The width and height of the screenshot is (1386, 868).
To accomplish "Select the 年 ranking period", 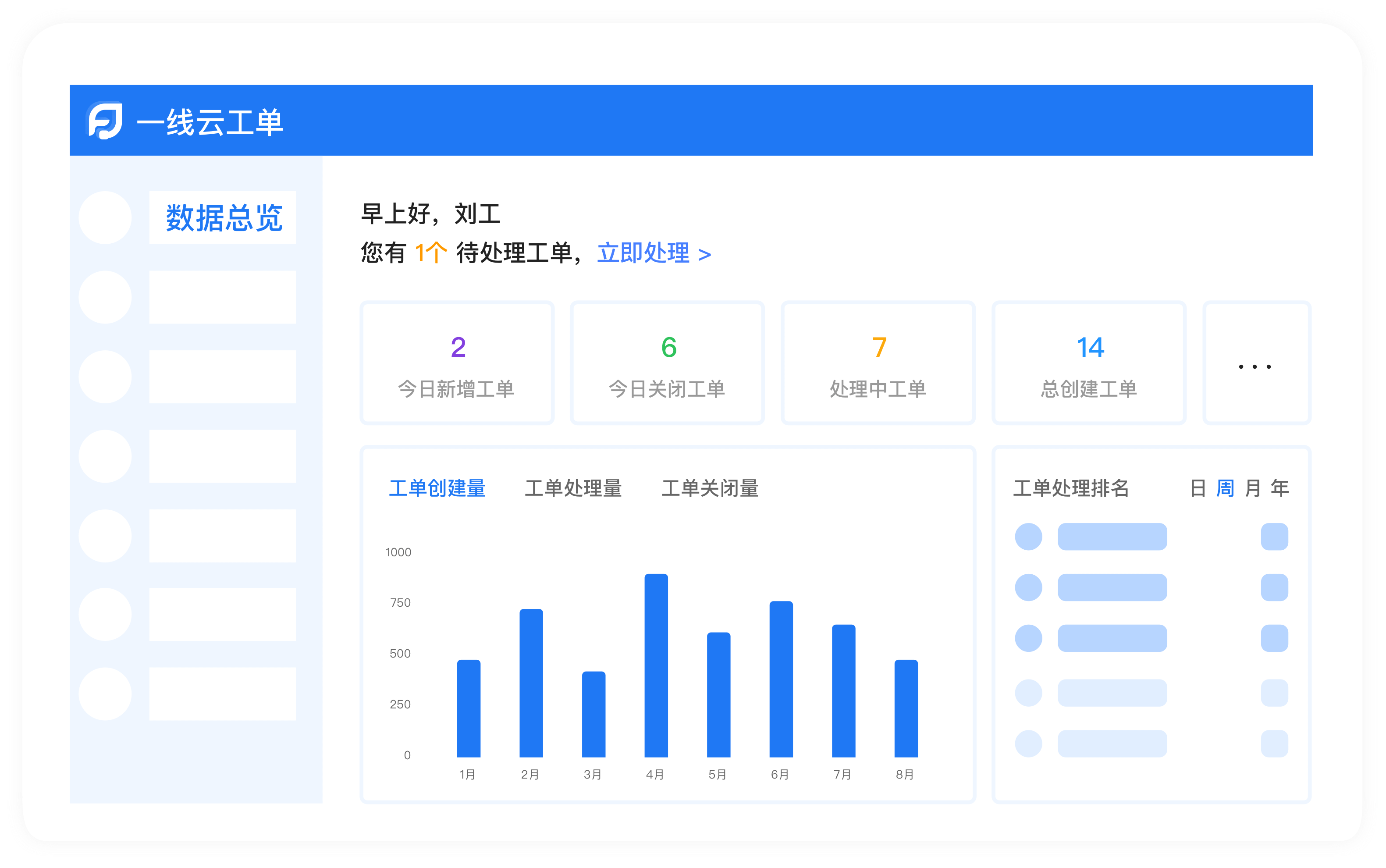I will point(1280,488).
